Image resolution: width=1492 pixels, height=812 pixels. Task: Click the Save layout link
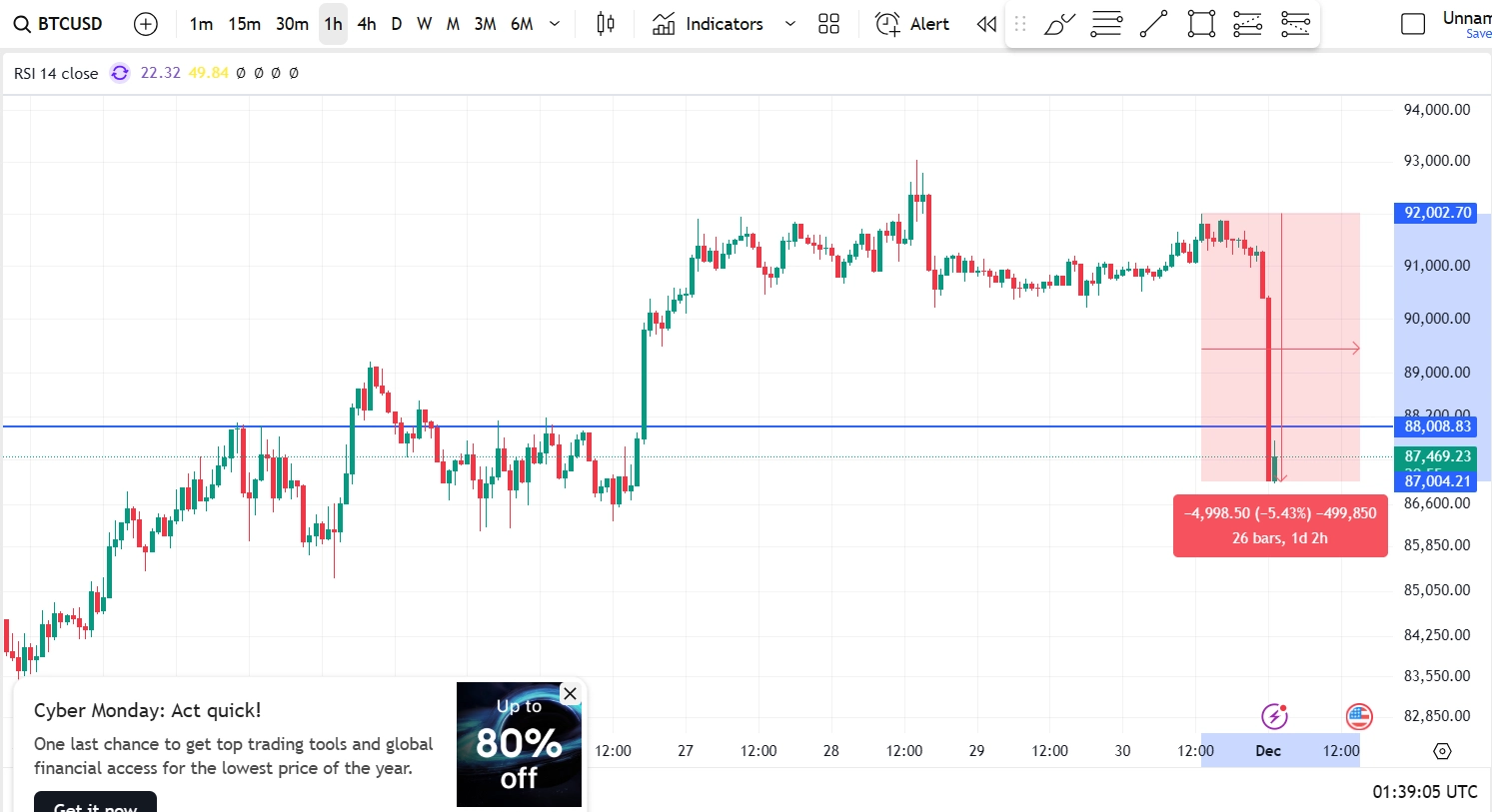pyautogui.click(x=1477, y=33)
